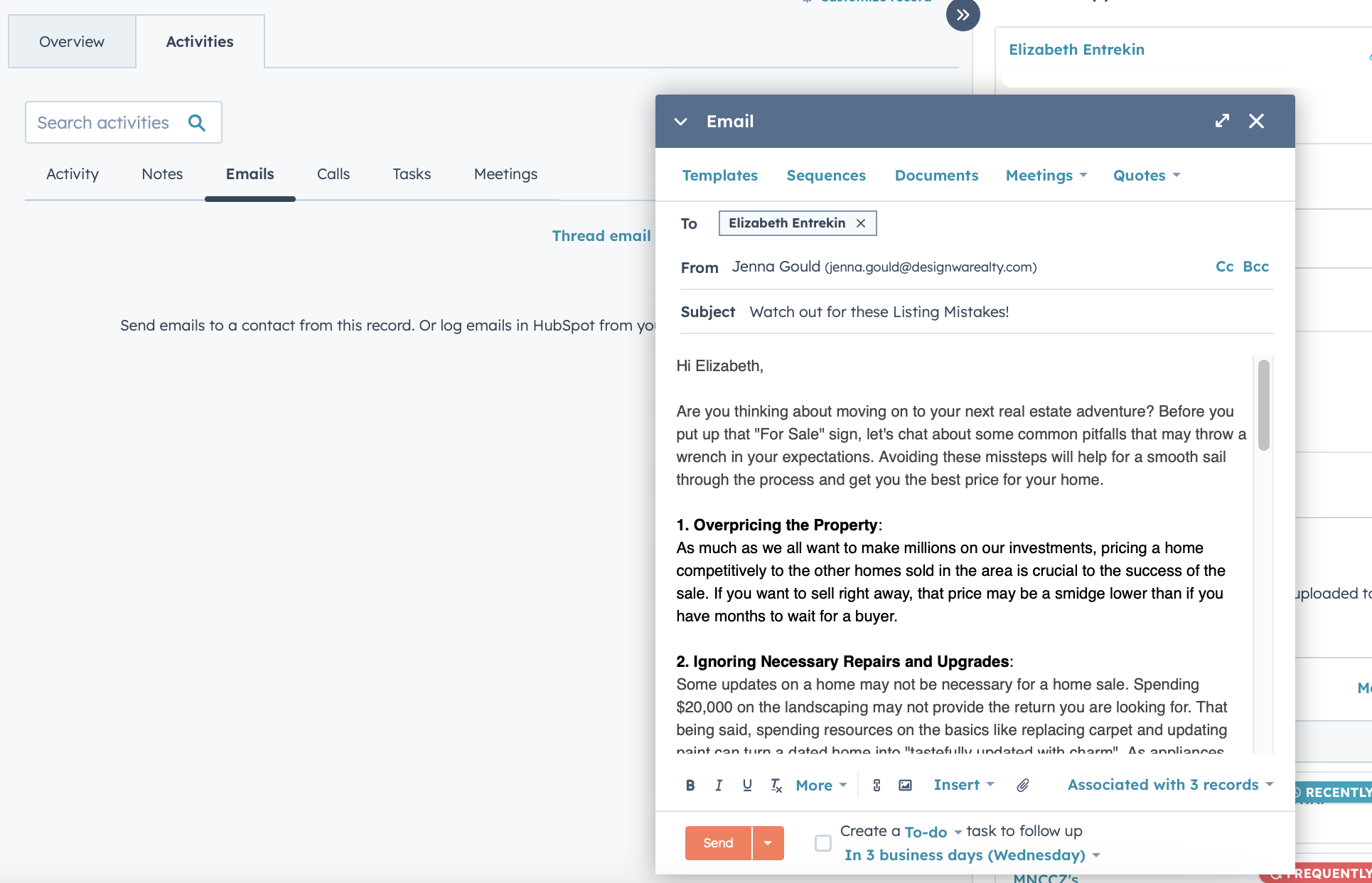The height and width of the screenshot is (883, 1372).
Task: Click the search activities magnifier icon
Action: 197,122
